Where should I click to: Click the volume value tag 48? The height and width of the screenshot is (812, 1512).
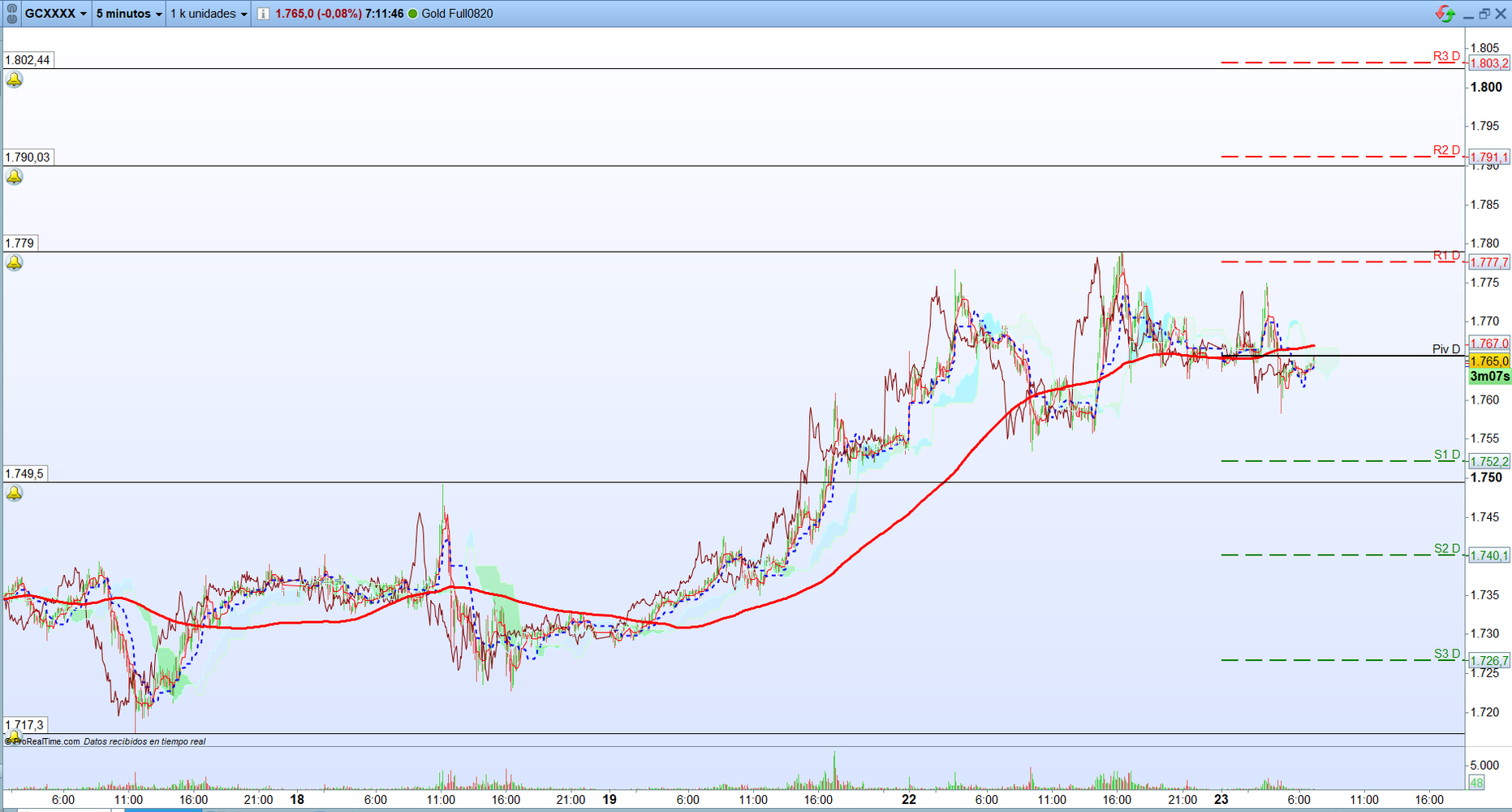[1476, 783]
